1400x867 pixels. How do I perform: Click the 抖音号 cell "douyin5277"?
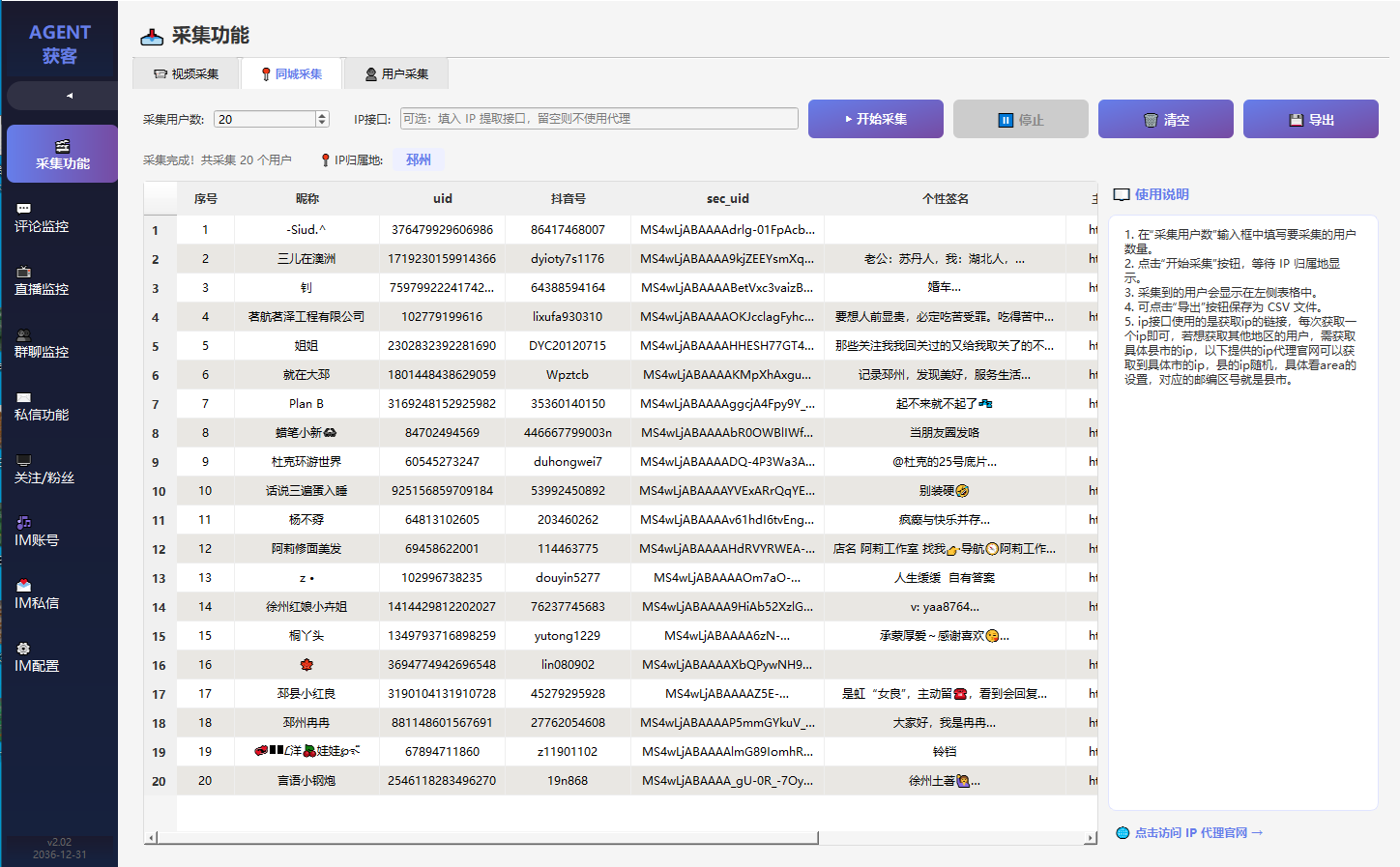(568, 578)
